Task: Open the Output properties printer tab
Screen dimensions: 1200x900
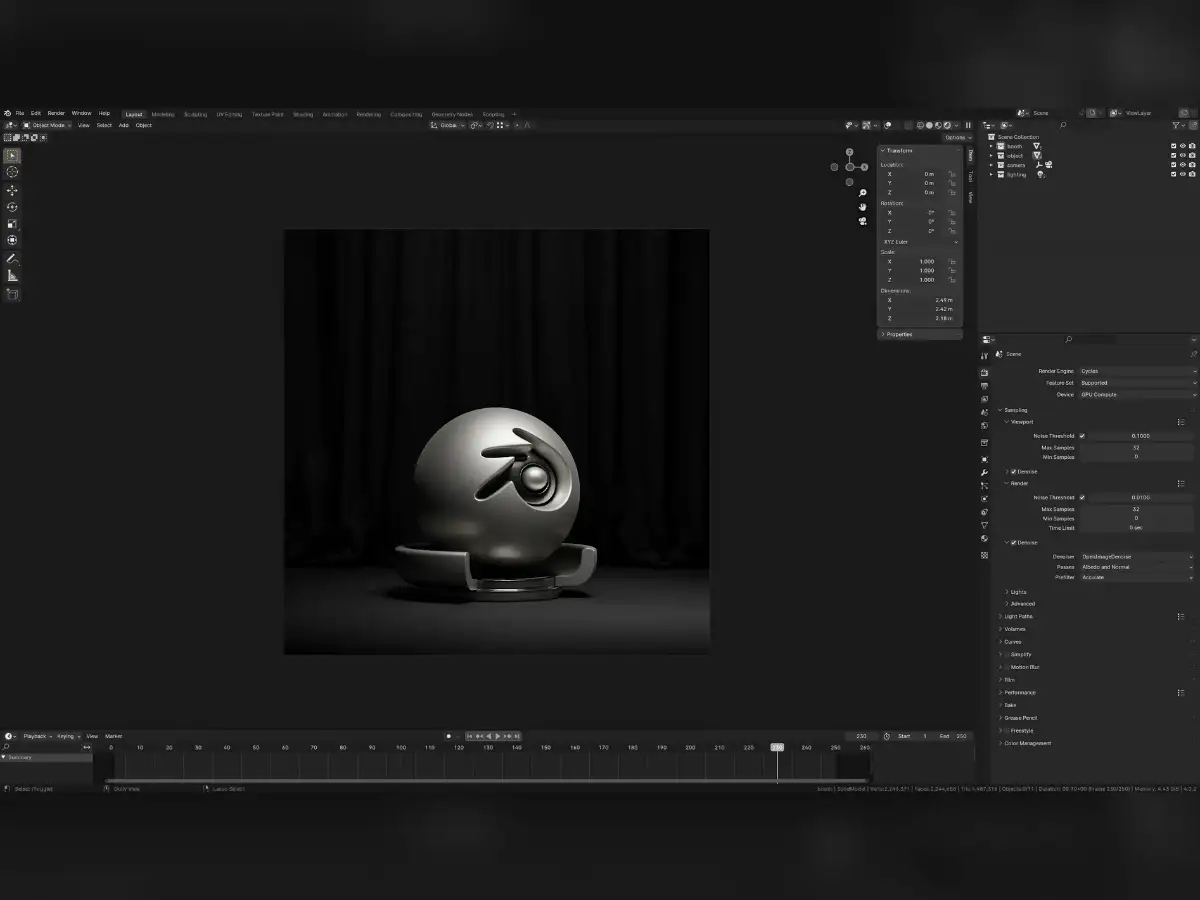Action: click(x=984, y=385)
